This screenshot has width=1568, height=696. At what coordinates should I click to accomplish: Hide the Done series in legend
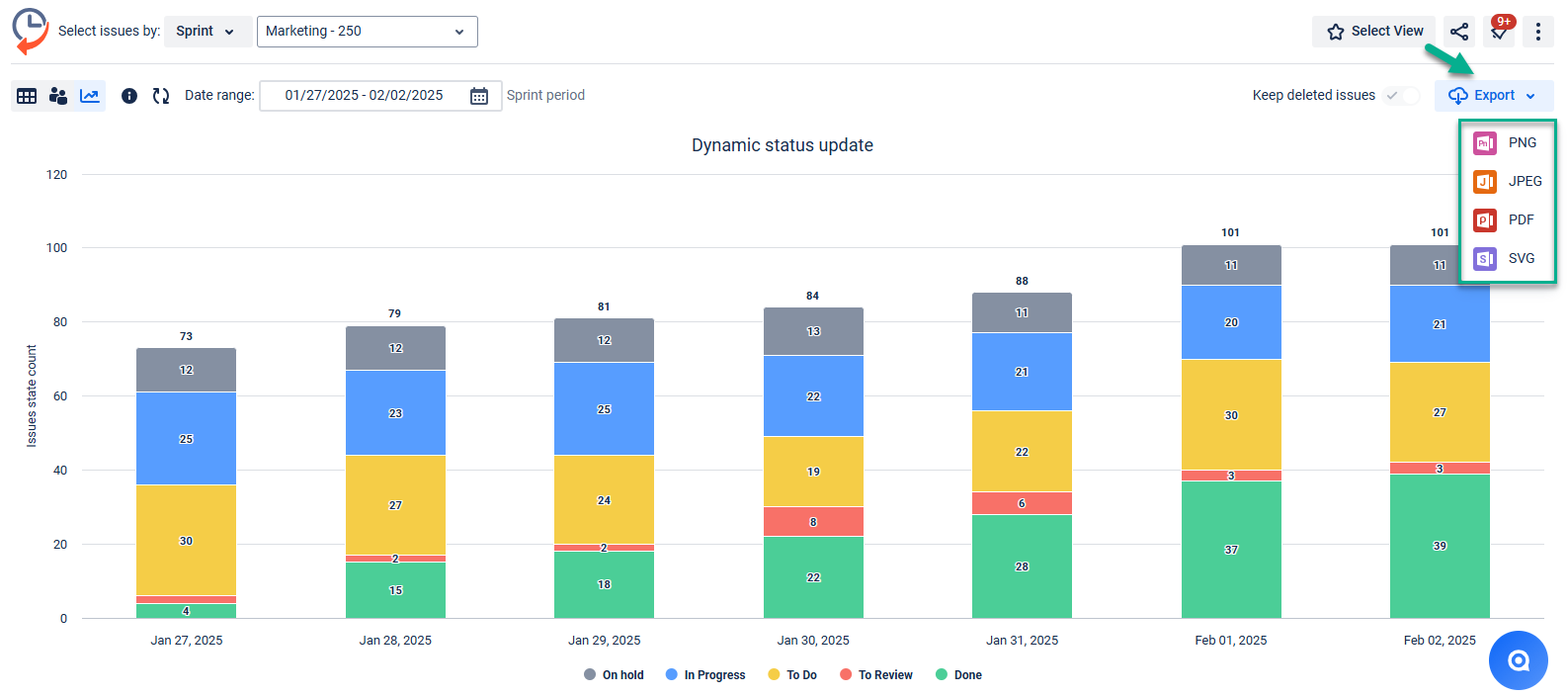[958, 675]
